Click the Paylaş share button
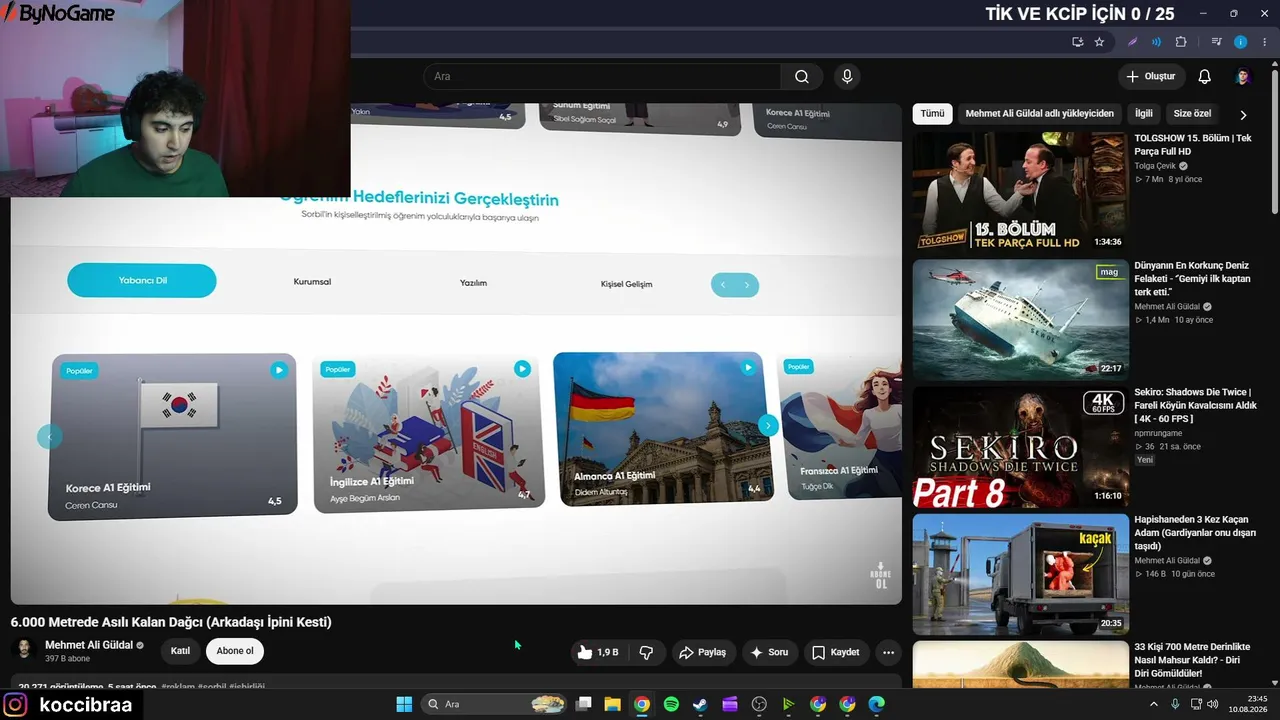 pos(703,652)
